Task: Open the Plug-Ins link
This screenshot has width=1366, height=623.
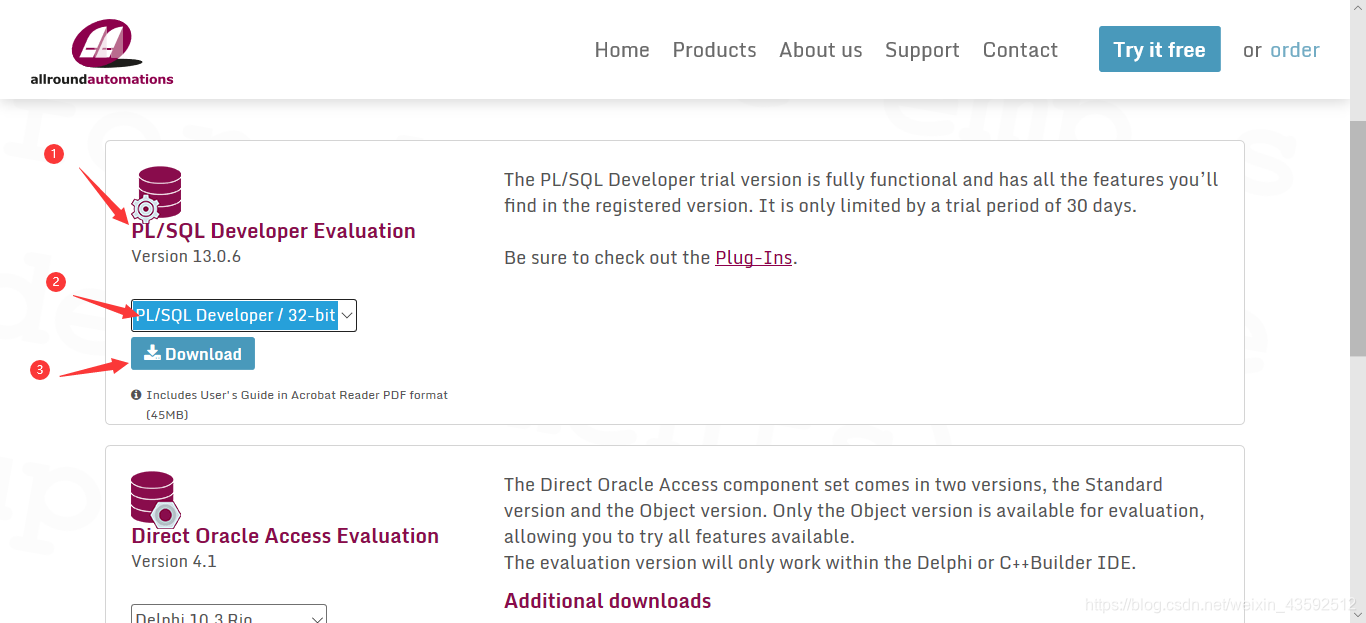Action: (754, 257)
